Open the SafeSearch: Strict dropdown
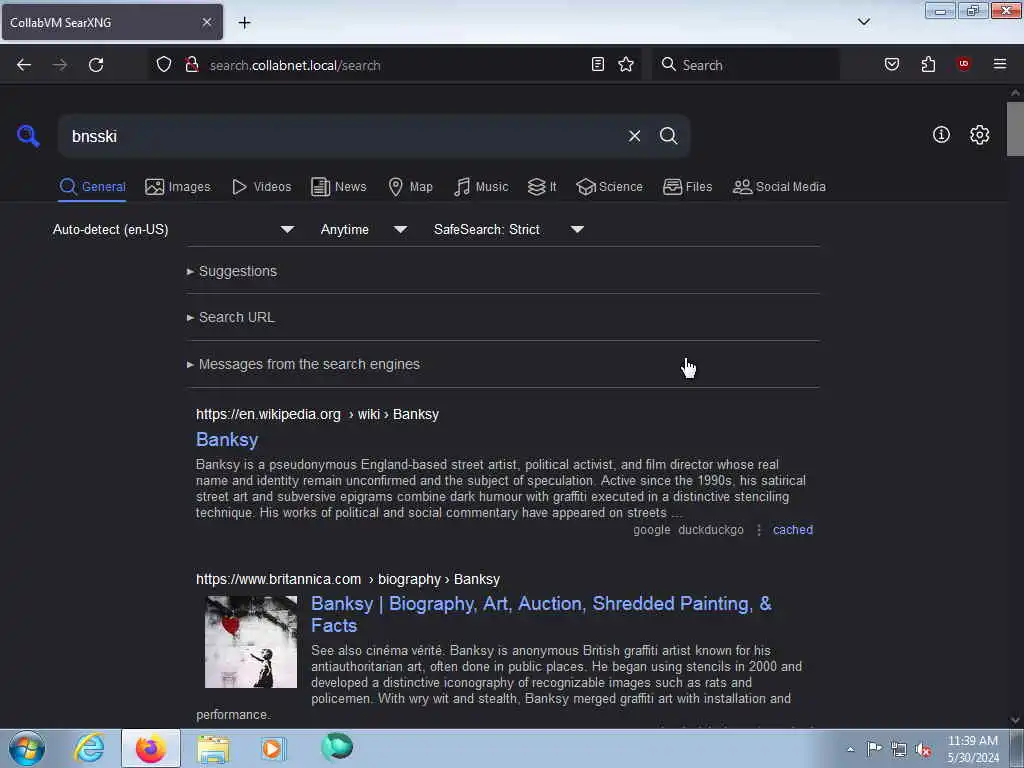Image resolution: width=1024 pixels, height=768 pixels. point(509,229)
